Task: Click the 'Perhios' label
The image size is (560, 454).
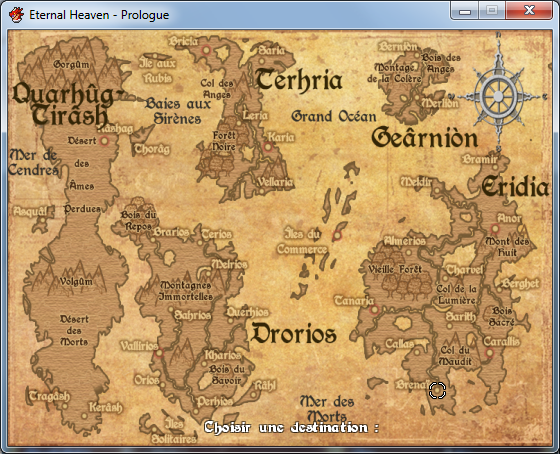Action: click(x=215, y=401)
